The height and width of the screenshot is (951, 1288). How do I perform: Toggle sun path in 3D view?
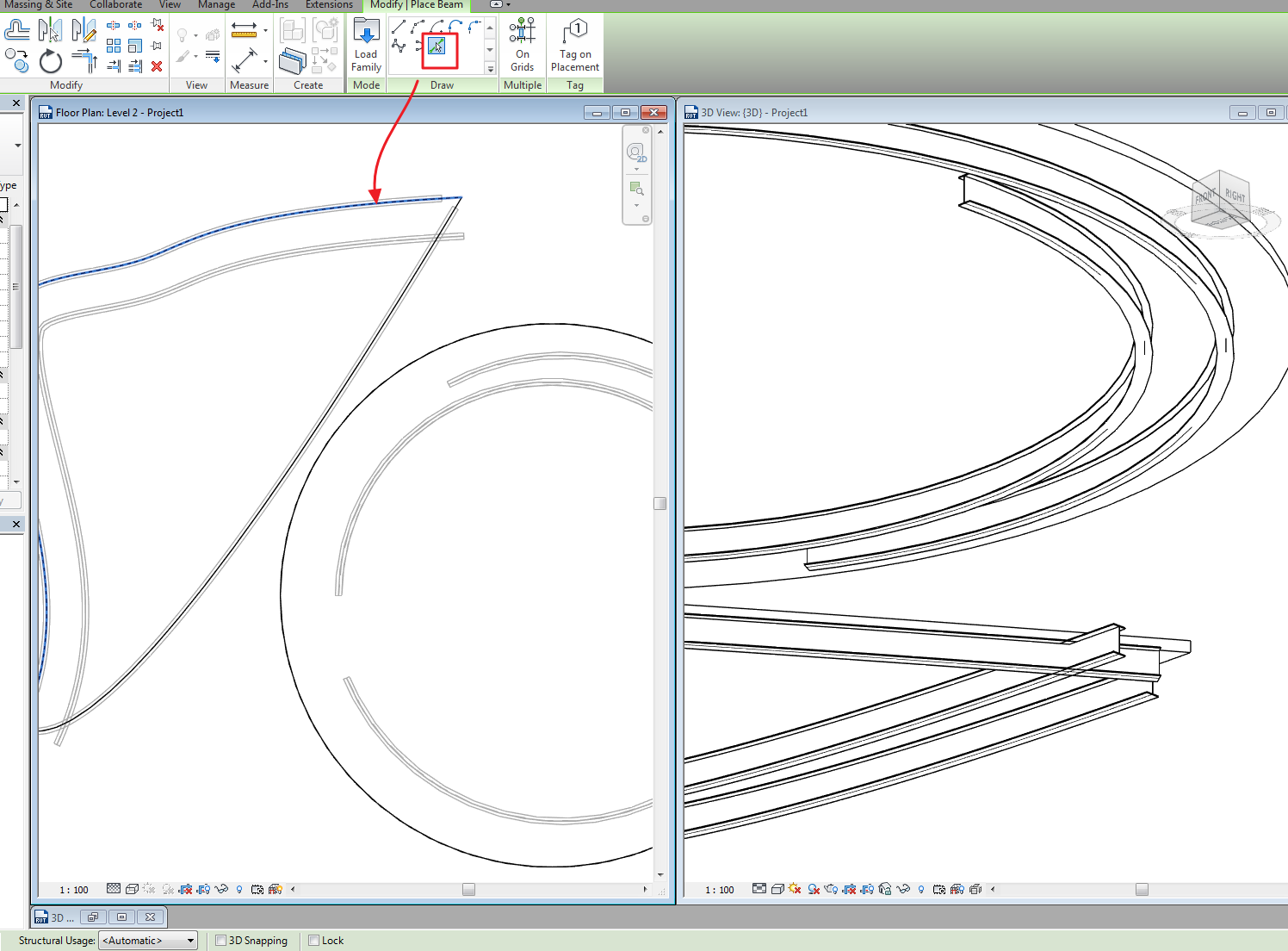click(x=795, y=889)
